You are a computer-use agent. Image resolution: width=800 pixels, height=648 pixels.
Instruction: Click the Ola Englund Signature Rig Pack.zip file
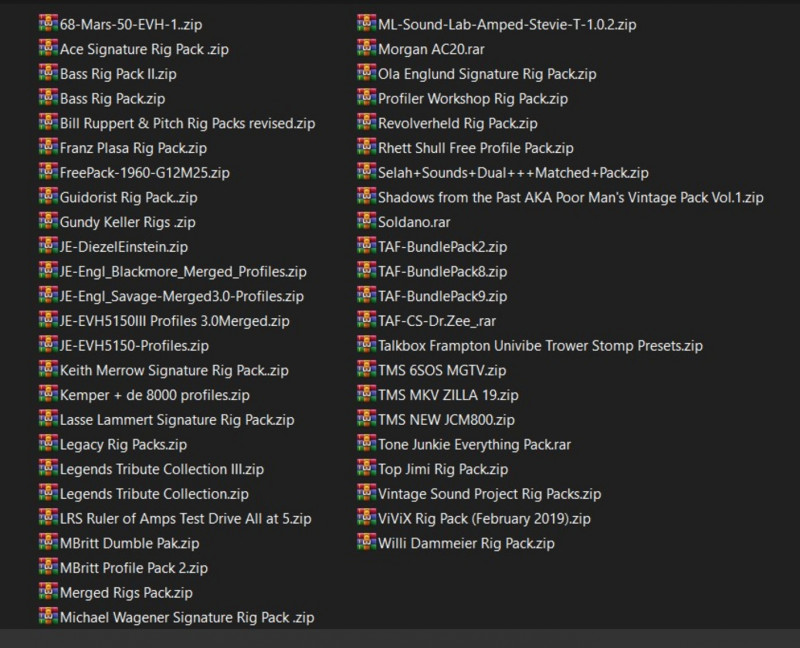[487, 74]
